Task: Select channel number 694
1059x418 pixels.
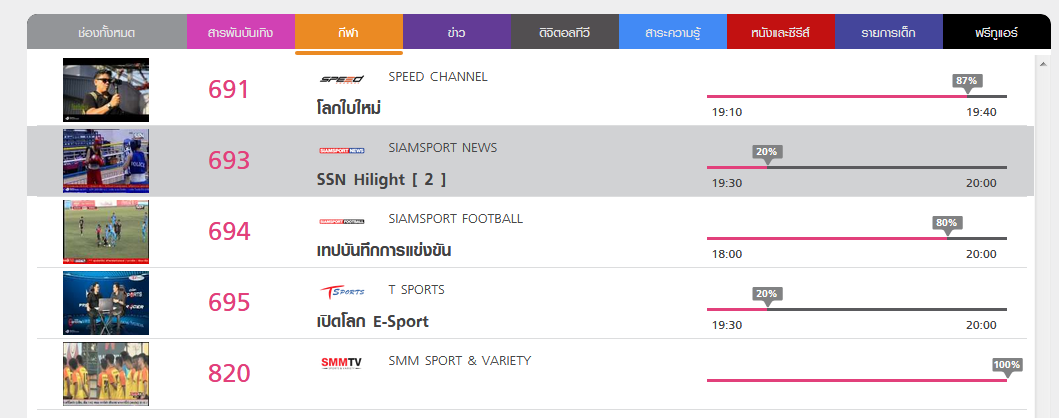Action: click(228, 232)
